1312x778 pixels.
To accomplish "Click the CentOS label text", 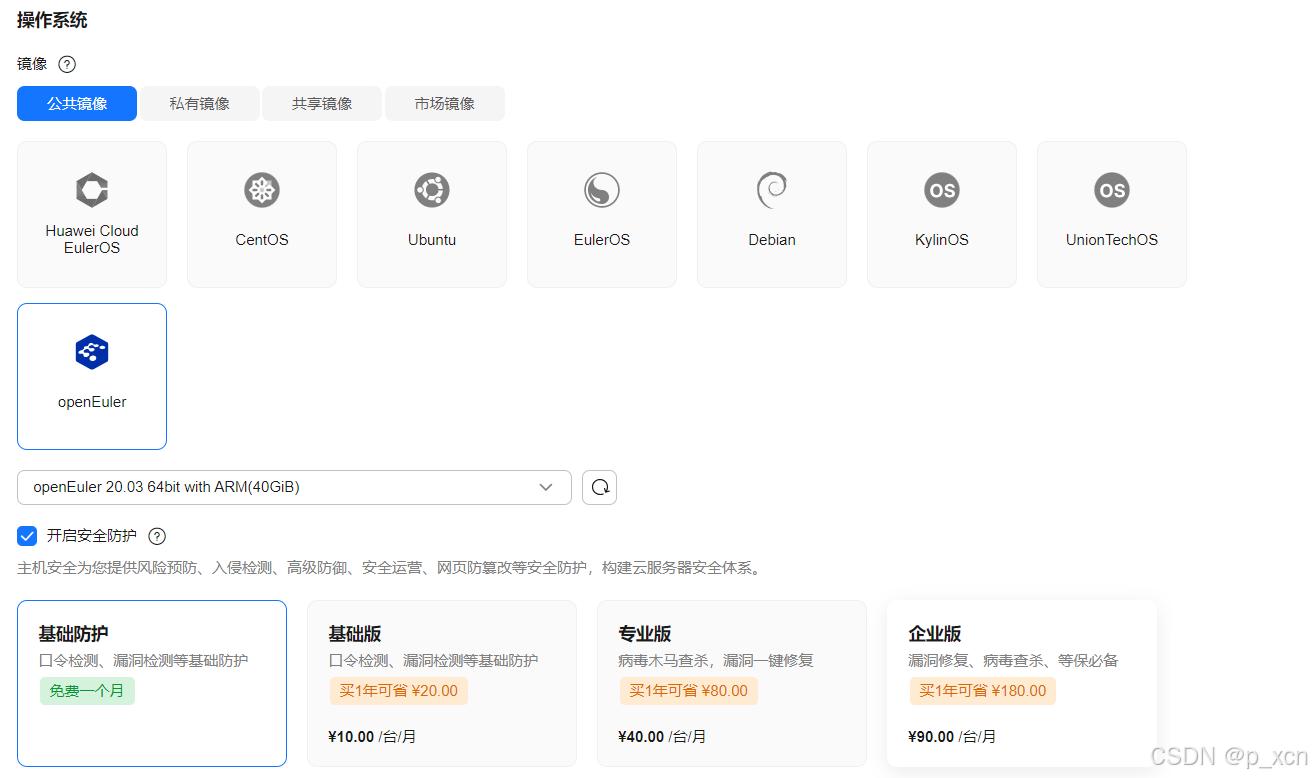I will pos(262,240).
